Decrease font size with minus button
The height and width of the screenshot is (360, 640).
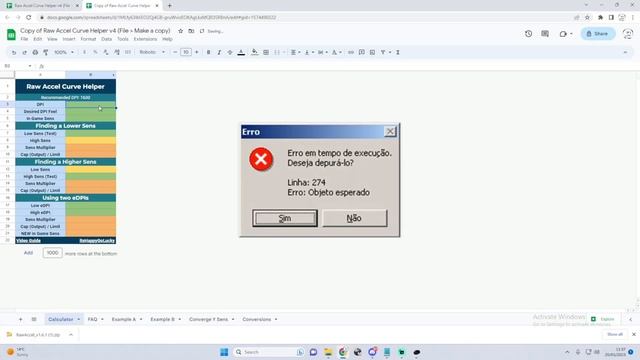pos(176,52)
